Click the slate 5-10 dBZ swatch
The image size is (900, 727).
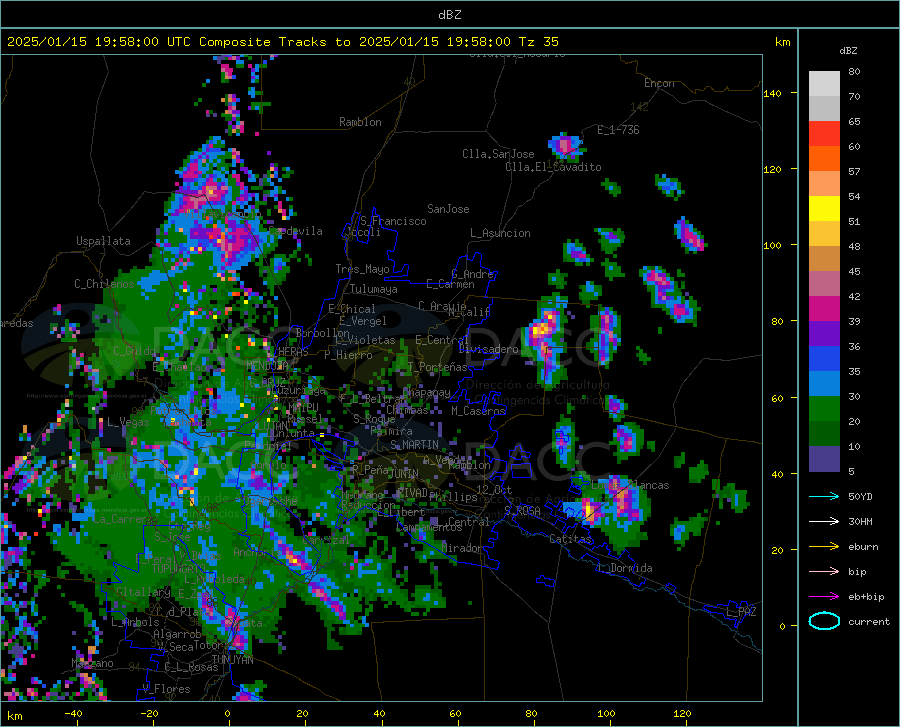824,459
